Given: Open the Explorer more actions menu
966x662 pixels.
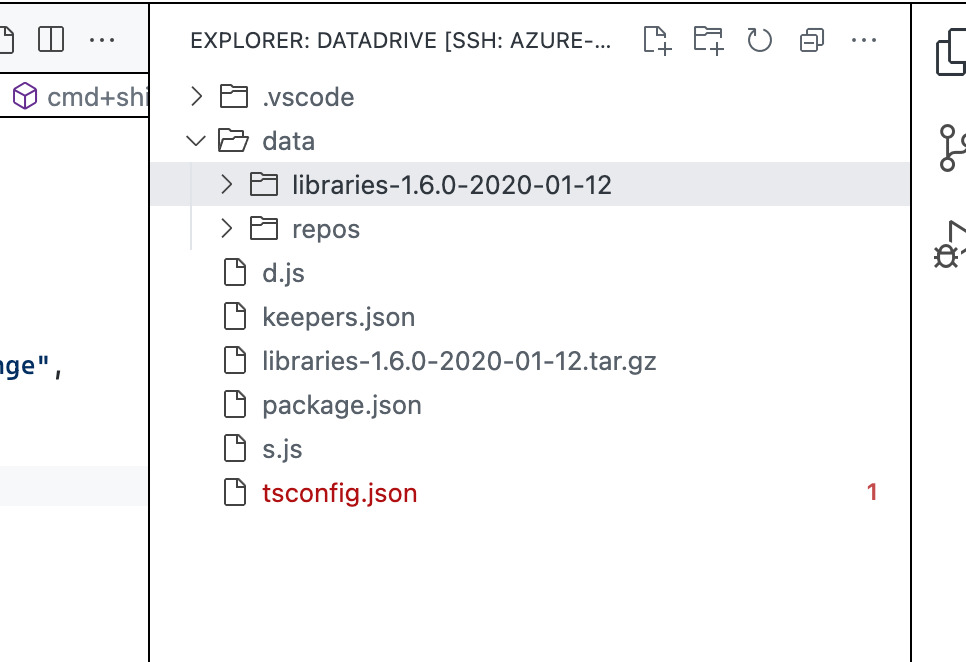Looking at the screenshot, I should click(x=864, y=40).
